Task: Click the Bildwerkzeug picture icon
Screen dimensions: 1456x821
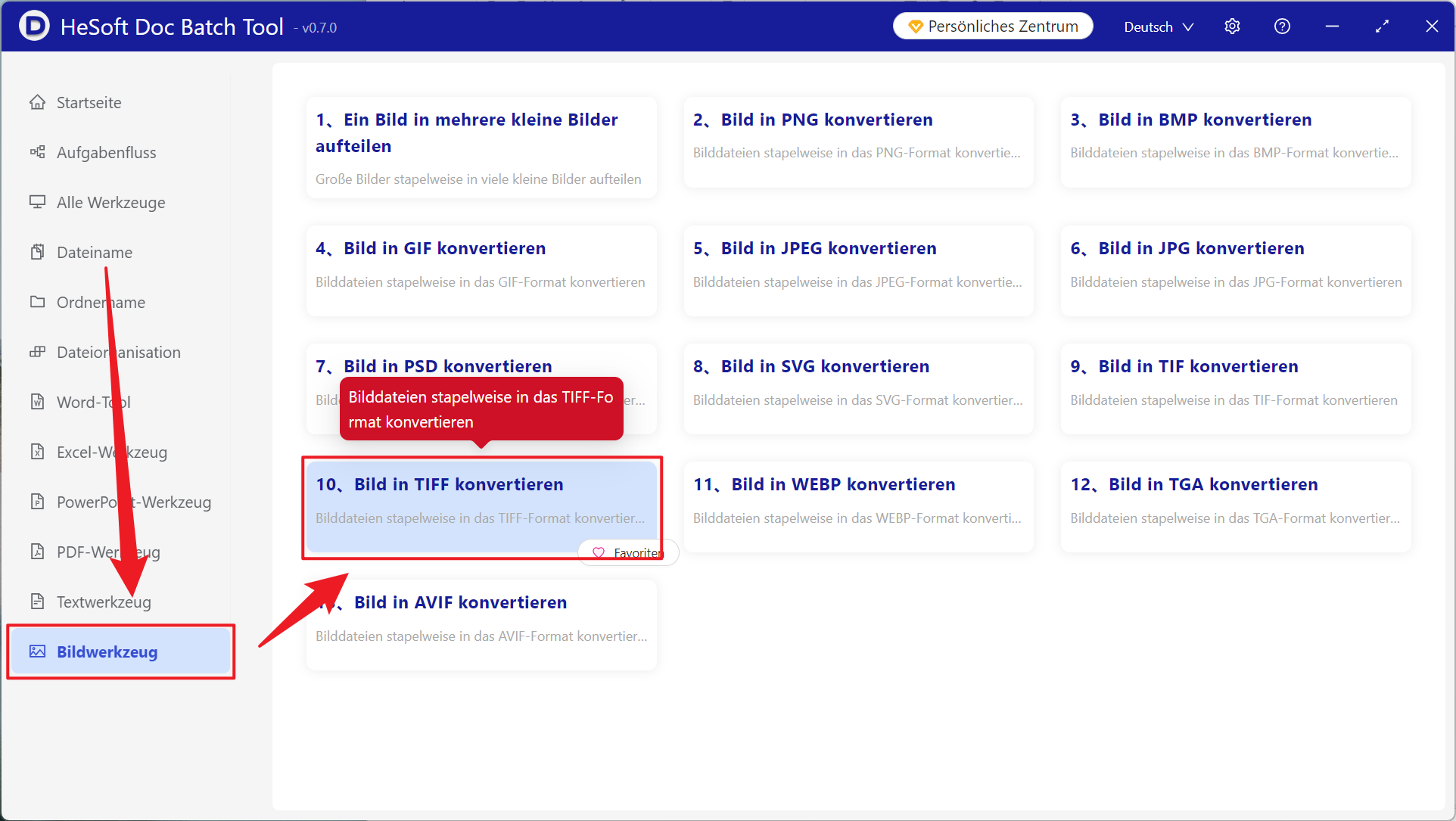Action: pos(37,652)
